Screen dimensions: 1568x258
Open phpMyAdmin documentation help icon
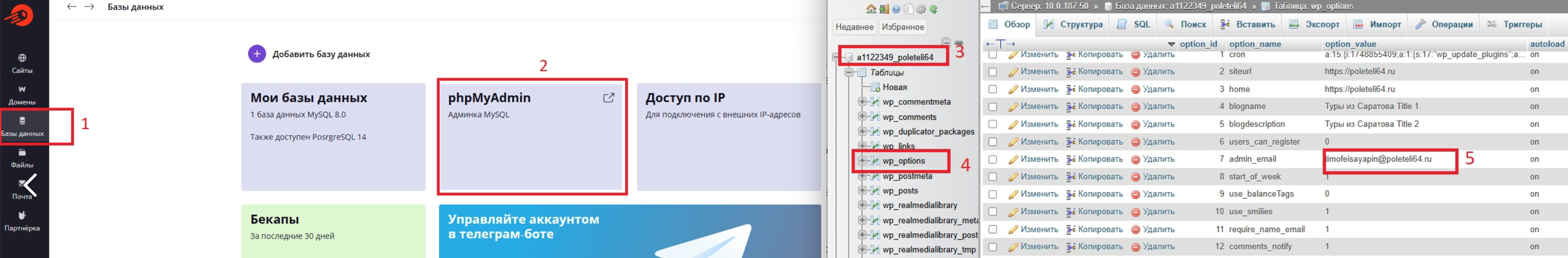896,9
